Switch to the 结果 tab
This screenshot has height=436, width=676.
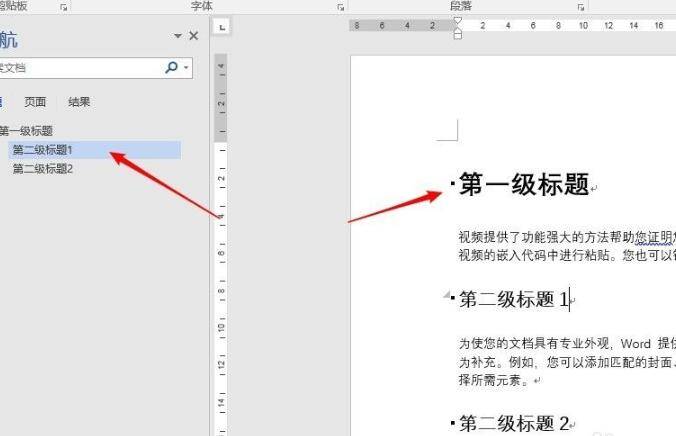79,101
